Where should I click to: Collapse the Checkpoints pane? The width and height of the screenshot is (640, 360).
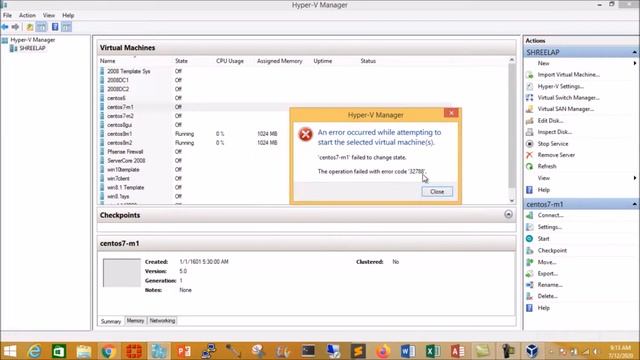pos(508,214)
